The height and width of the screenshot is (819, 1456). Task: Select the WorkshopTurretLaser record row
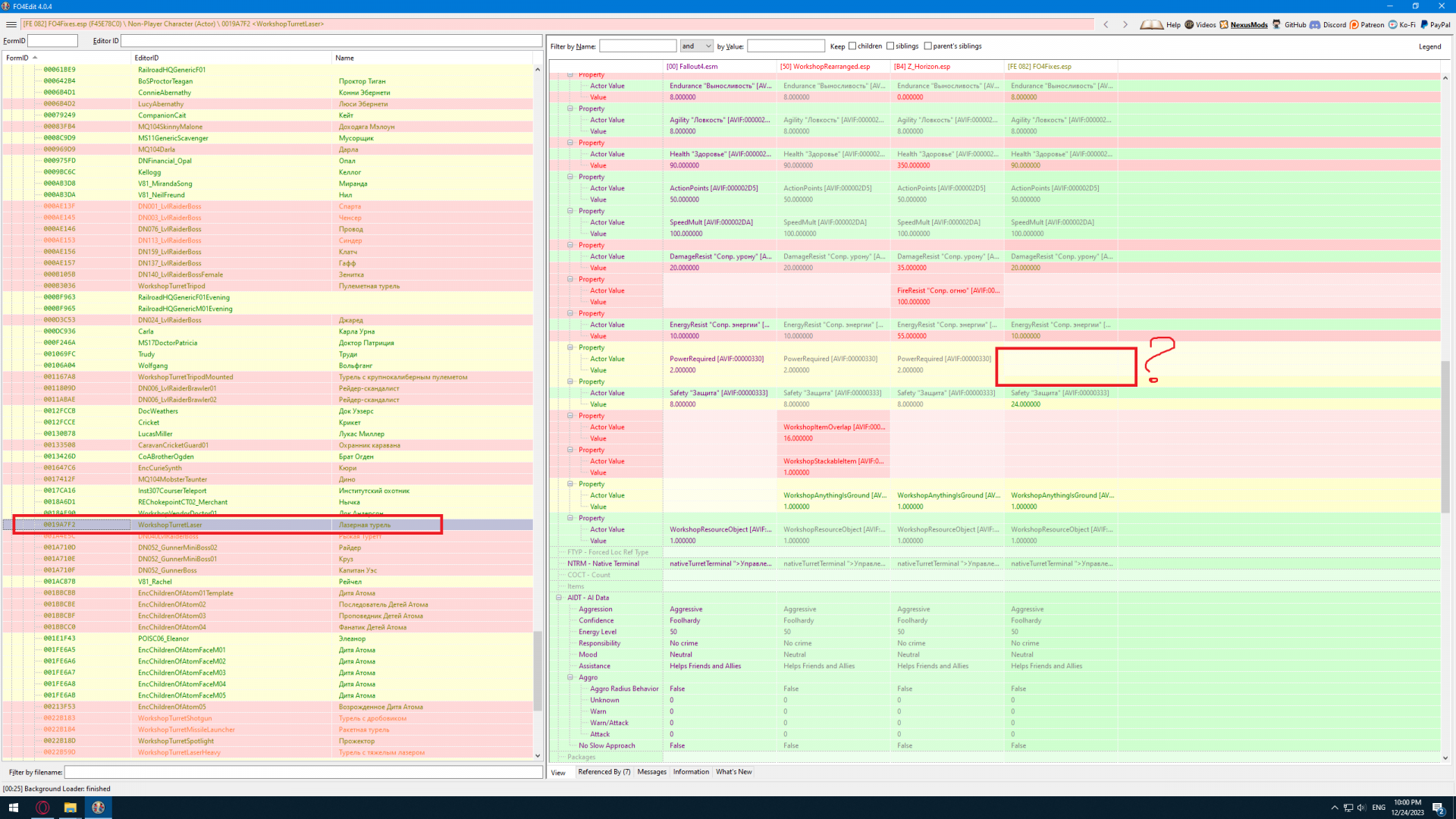pos(170,525)
